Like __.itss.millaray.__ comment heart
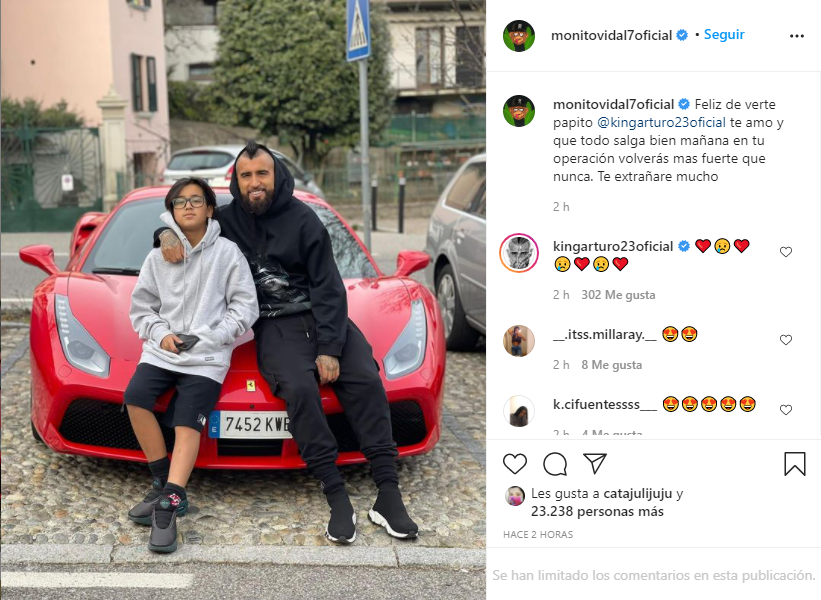Screen dimensions: 821x600 [785, 340]
